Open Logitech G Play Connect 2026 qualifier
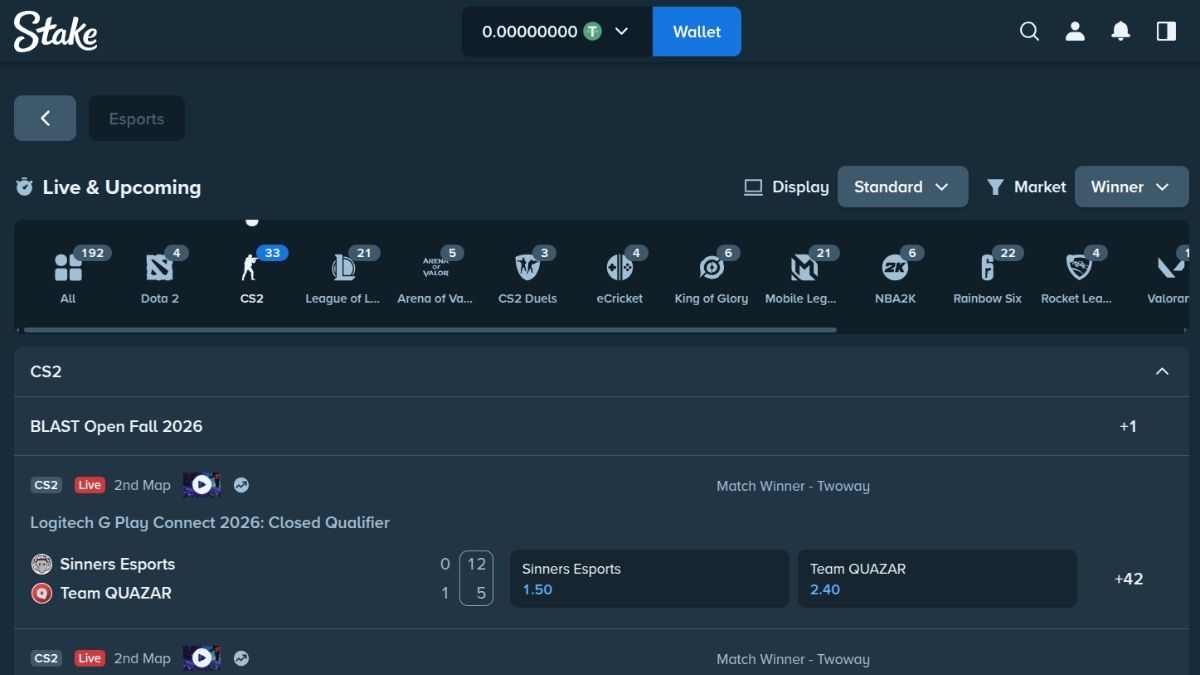 coord(210,523)
